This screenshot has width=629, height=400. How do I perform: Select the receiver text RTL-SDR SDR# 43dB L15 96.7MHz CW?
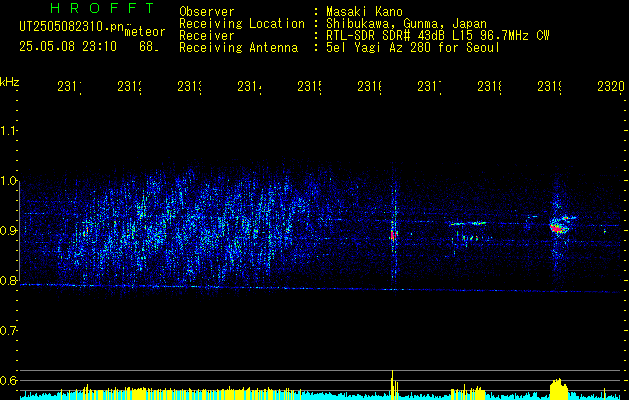(438, 36)
